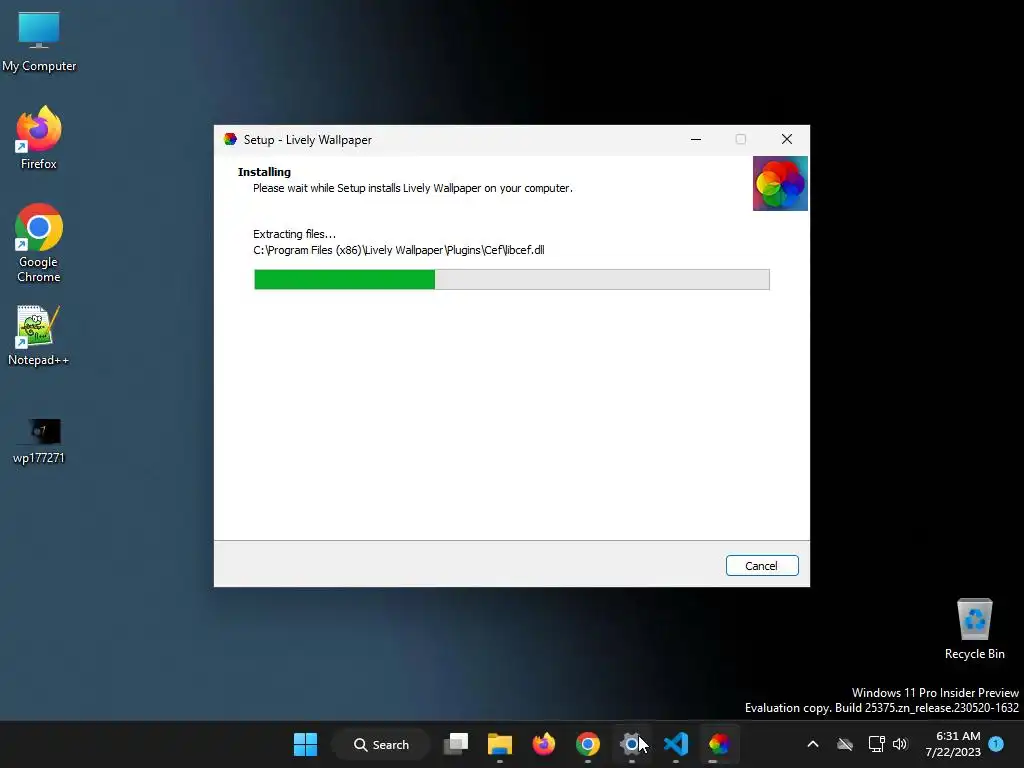1024x768 pixels.
Task: Open network status tray icon
Action: pos(876,744)
